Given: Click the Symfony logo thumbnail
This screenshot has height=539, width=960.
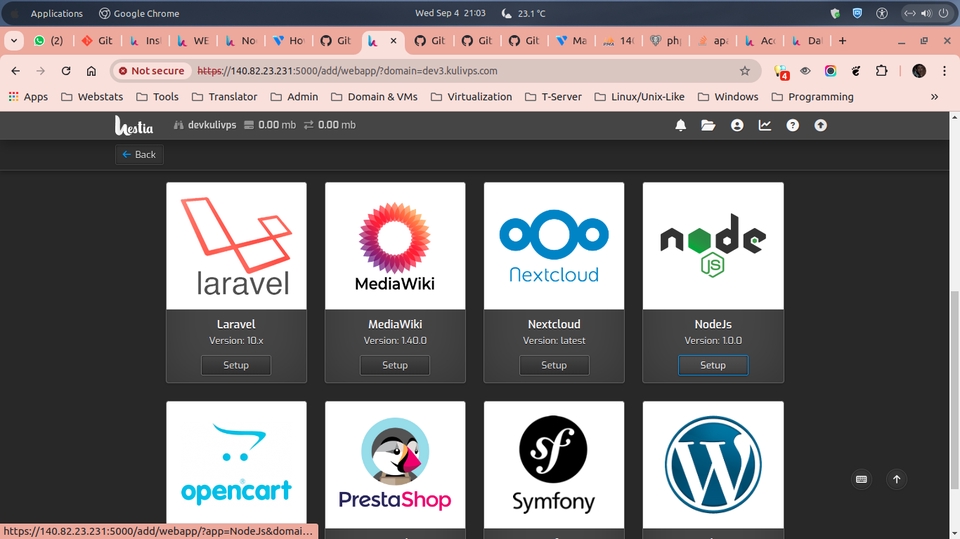Looking at the screenshot, I should tap(554, 465).
